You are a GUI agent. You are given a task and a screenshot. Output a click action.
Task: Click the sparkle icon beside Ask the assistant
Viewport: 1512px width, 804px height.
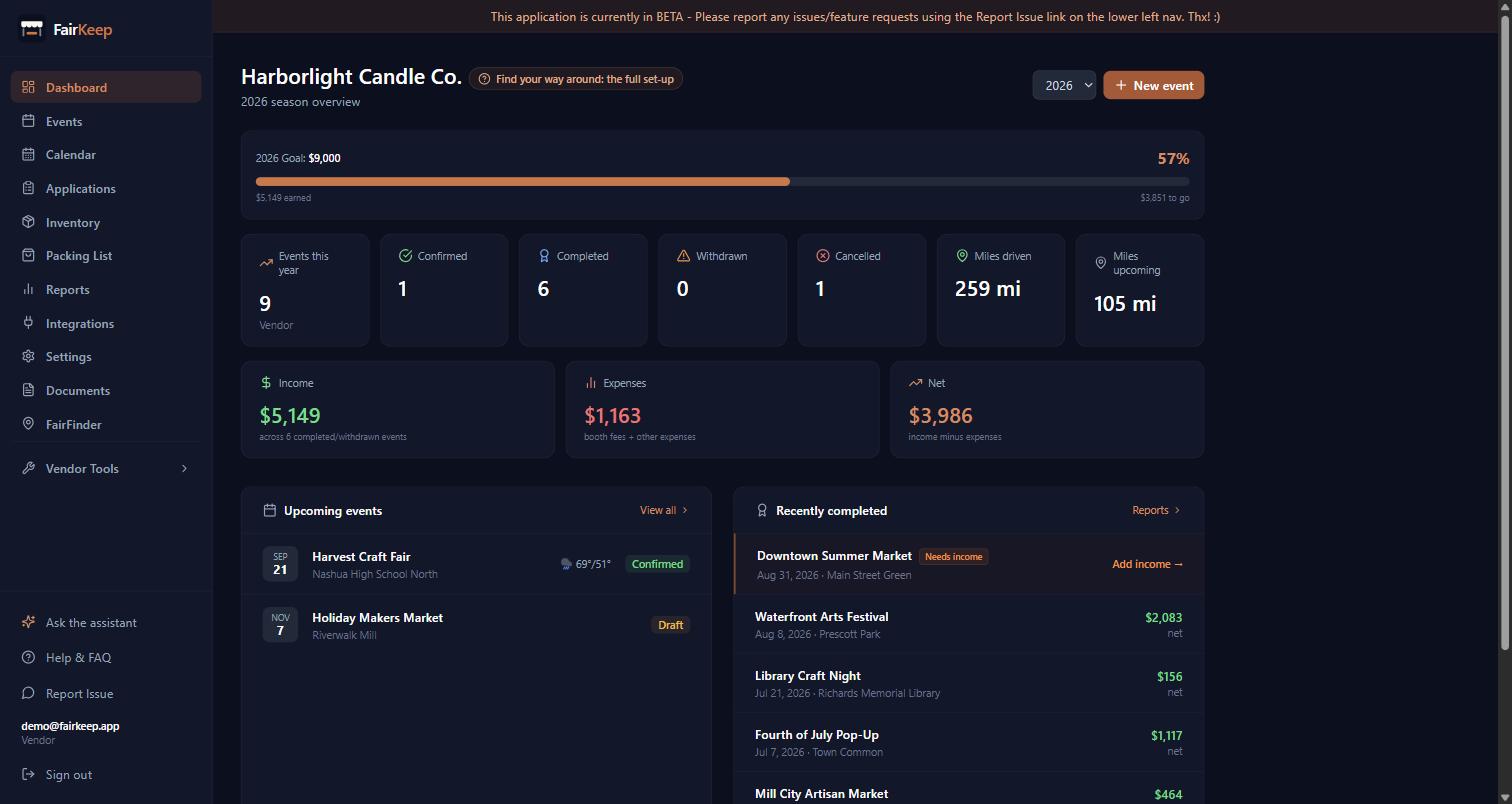(x=28, y=622)
